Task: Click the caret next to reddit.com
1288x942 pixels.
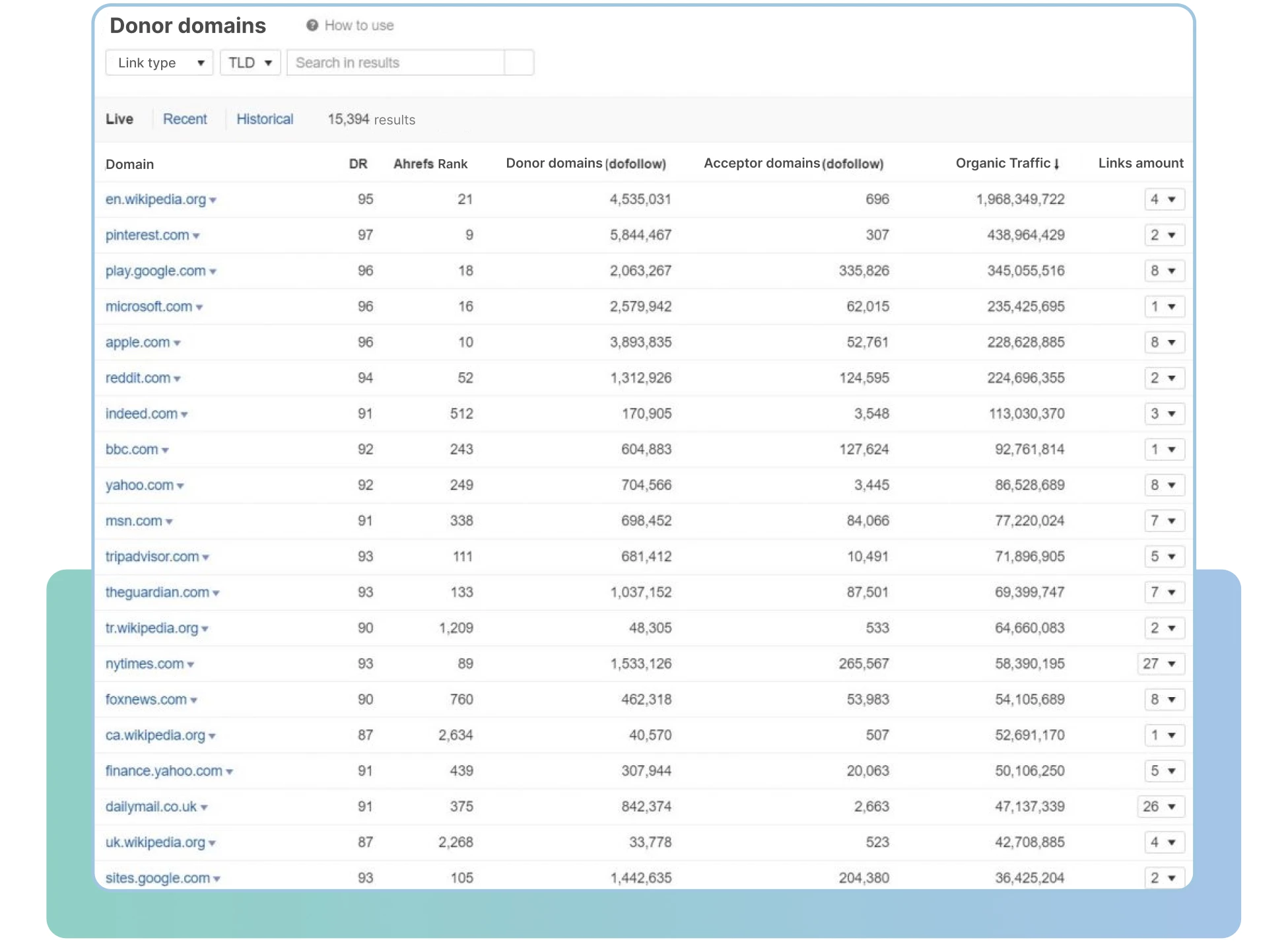Action: click(177, 379)
